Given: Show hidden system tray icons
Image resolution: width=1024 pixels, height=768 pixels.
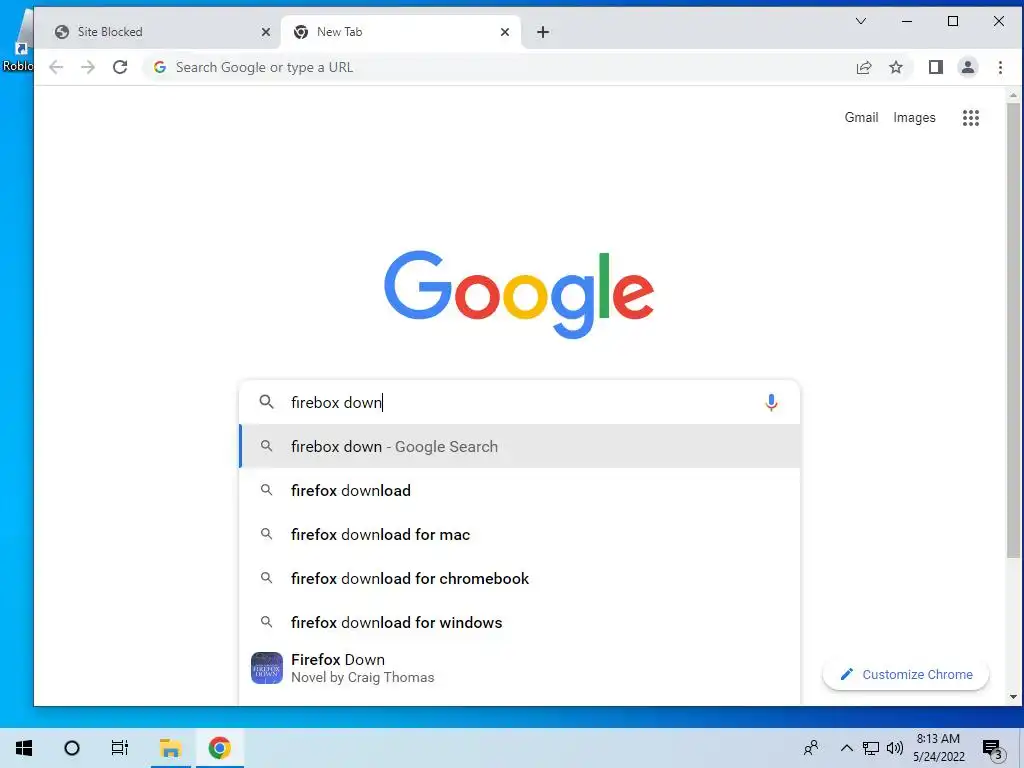Looking at the screenshot, I should 846,748.
